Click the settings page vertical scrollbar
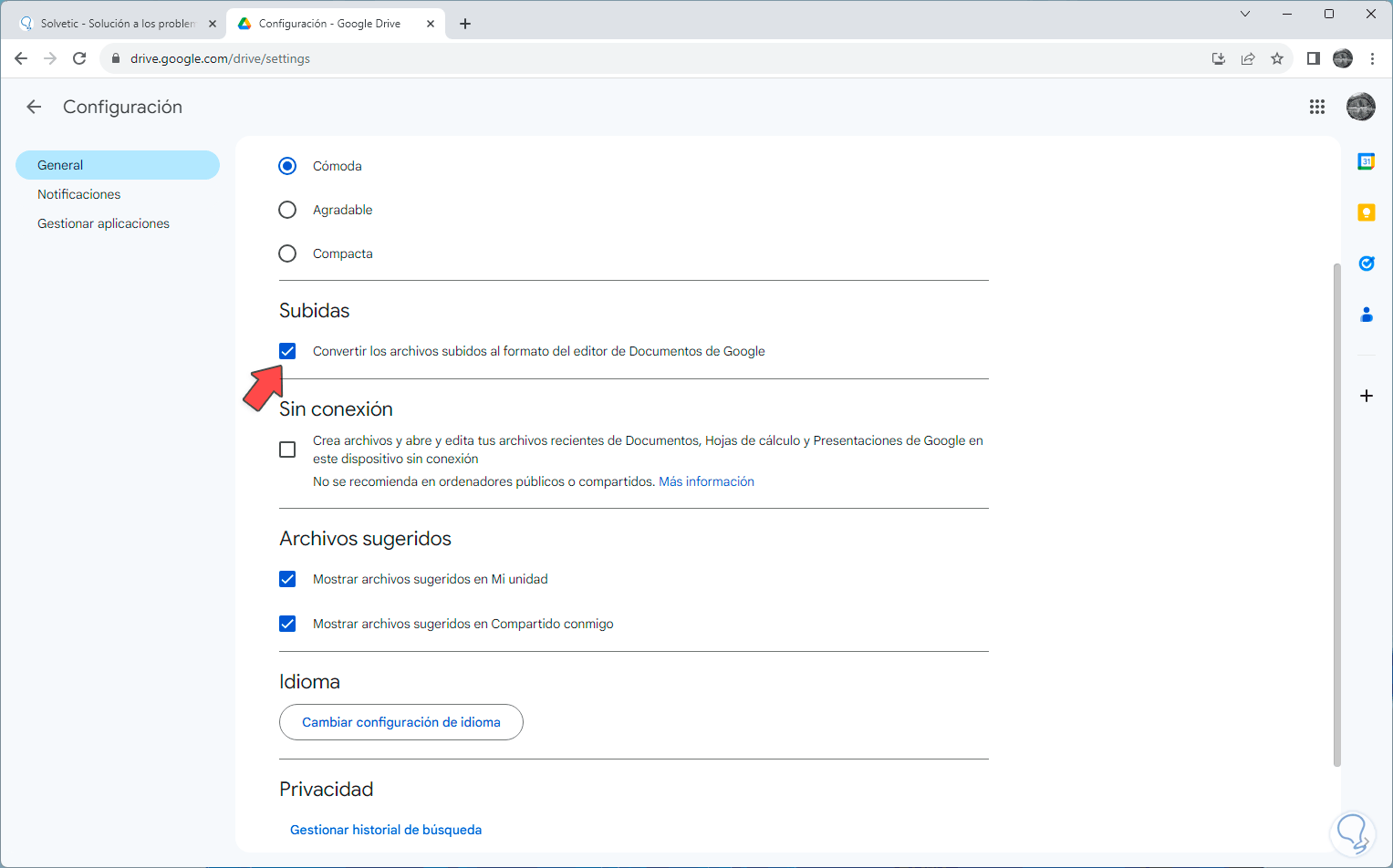The width and height of the screenshot is (1393, 868). tap(1336, 515)
